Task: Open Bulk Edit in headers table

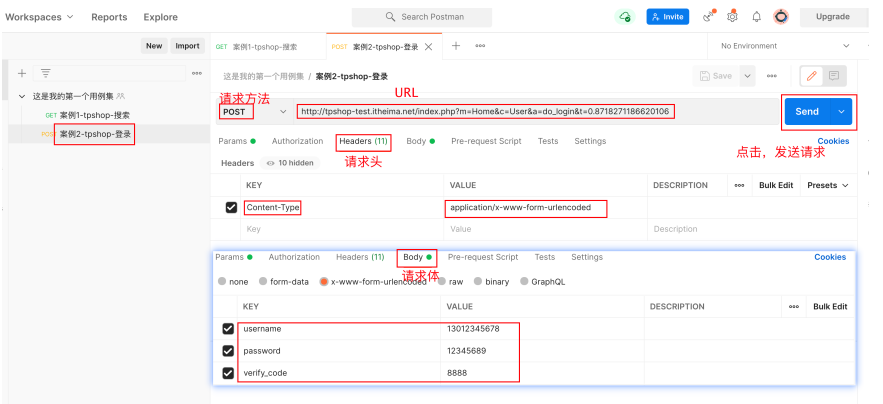Action: [x=776, y=185]
